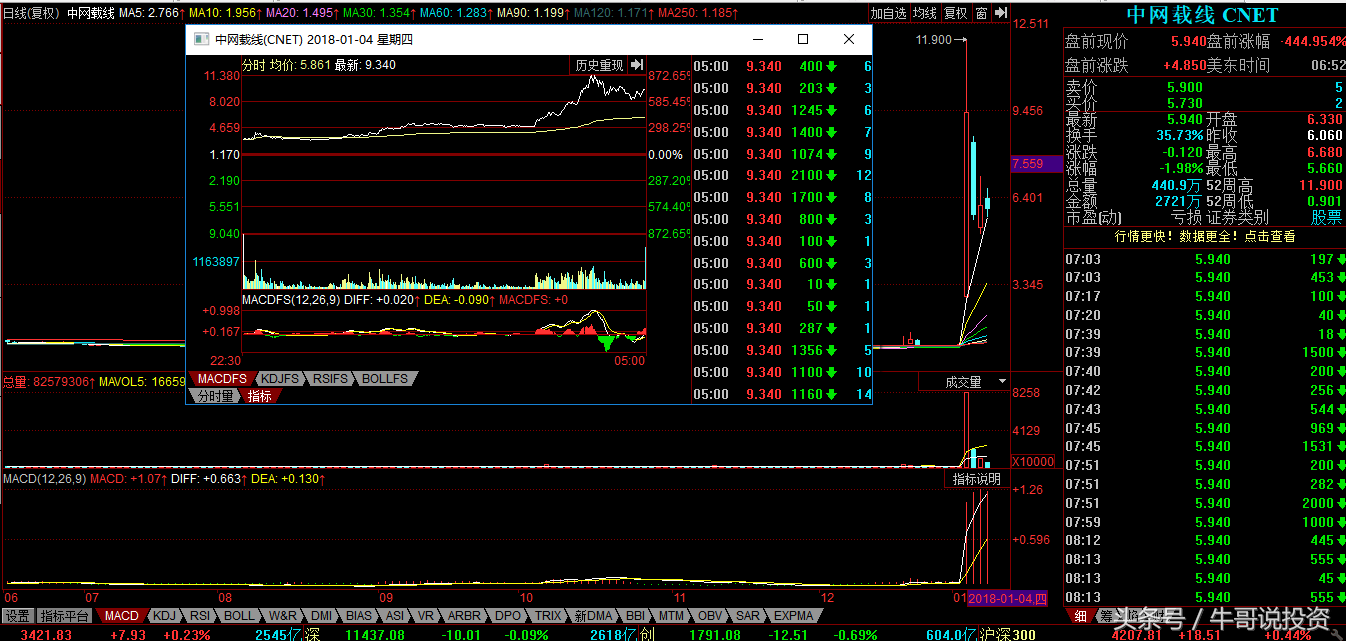The height and width of the screenshot is (641, 1346).
Task: Switch to the RSIFS tab in popup
Action: (x=331, y=379)
